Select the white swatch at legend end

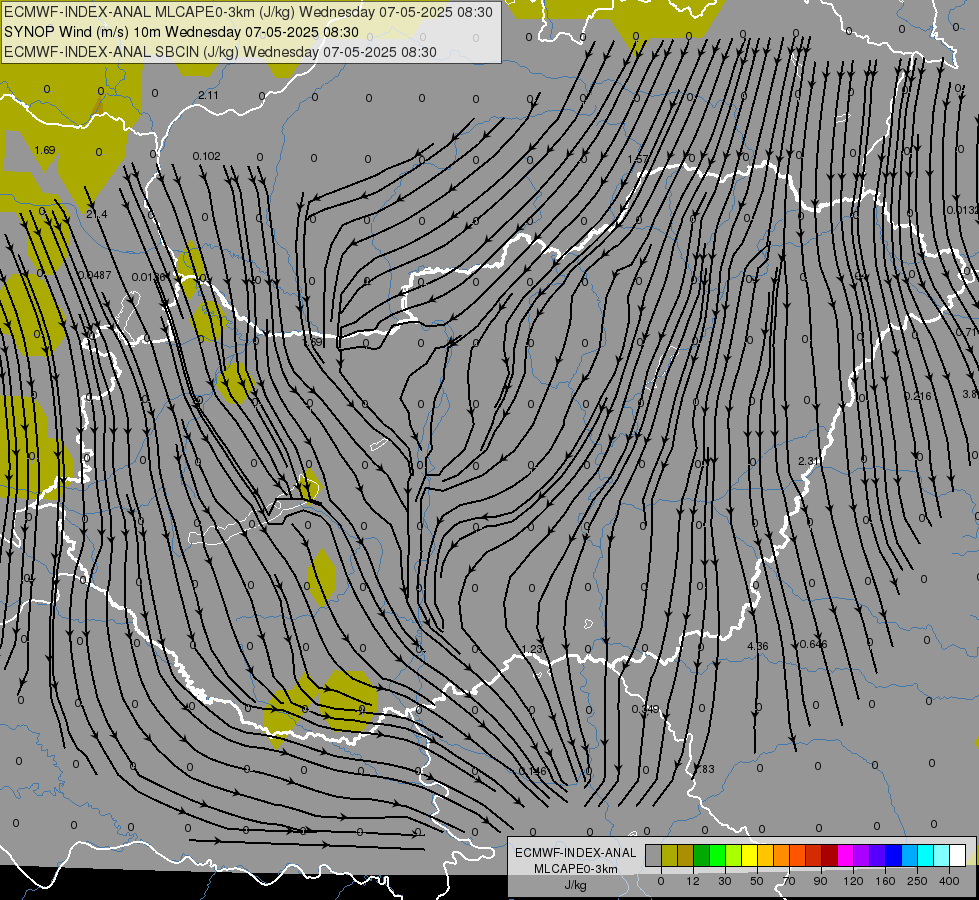(958, 855)
